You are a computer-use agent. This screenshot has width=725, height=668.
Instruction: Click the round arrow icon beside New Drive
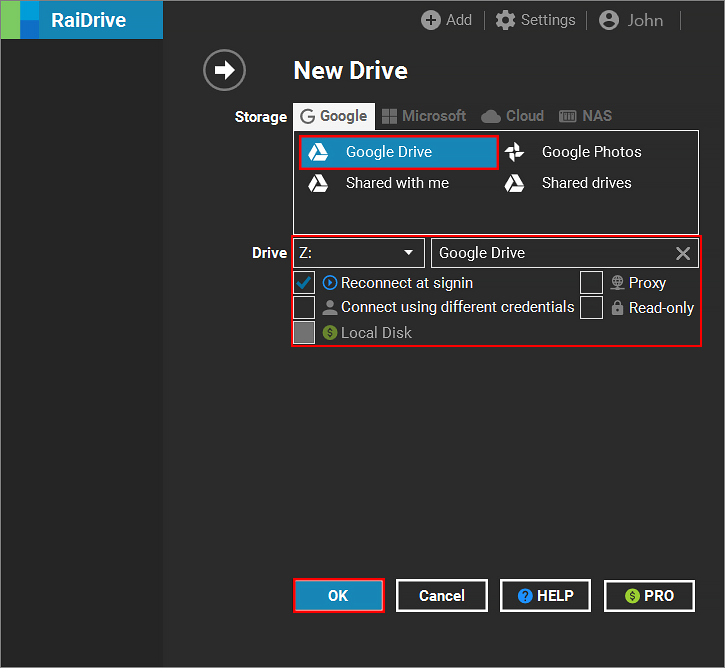point(224,70)
